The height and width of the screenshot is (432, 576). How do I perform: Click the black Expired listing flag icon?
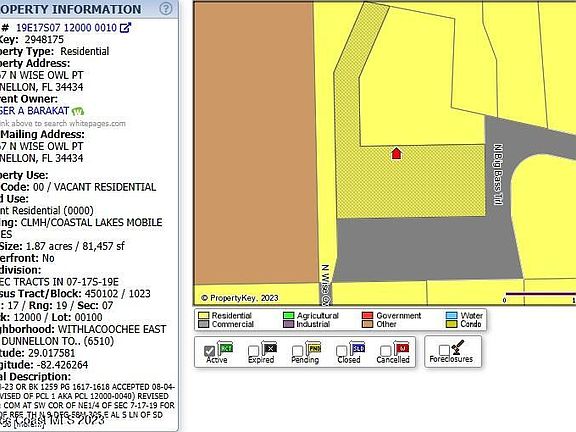(269, 348)
